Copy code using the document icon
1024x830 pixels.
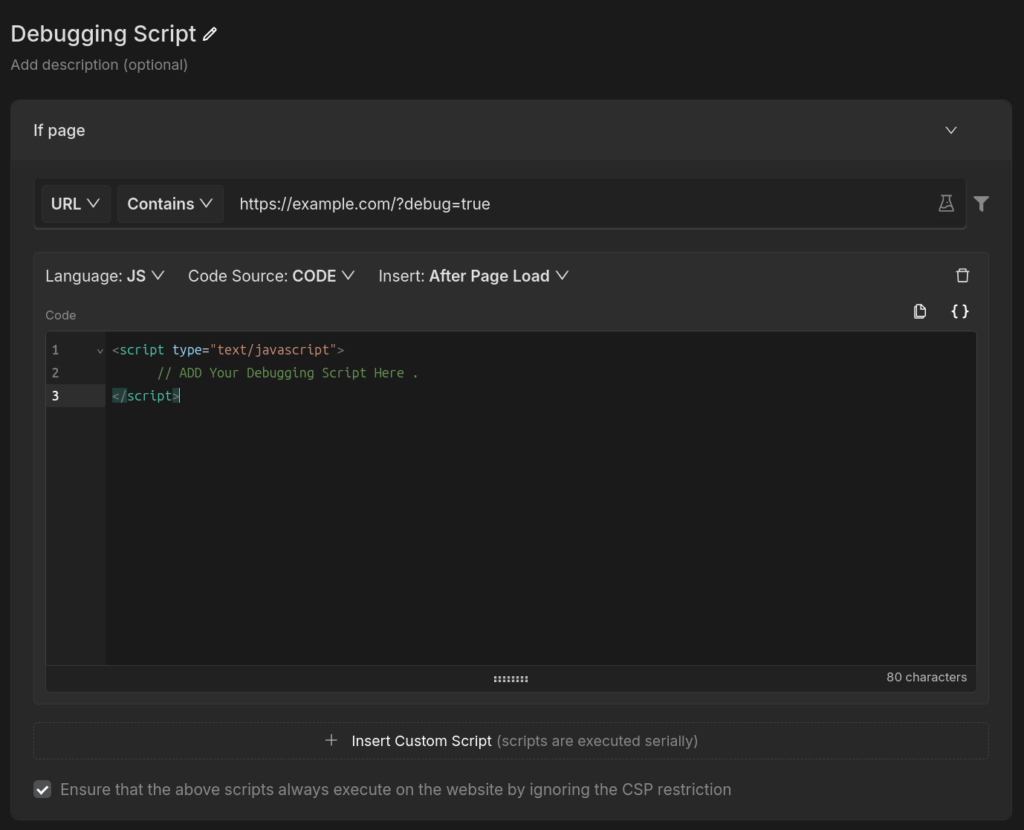click(920, 311)
